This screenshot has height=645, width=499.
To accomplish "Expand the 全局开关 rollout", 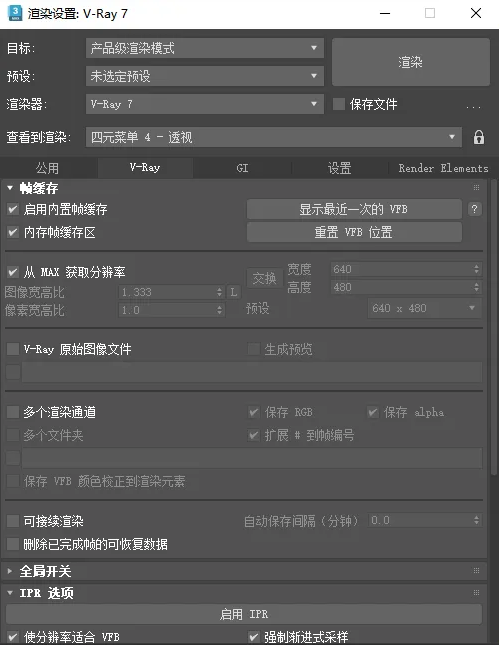I will (10, 571).
